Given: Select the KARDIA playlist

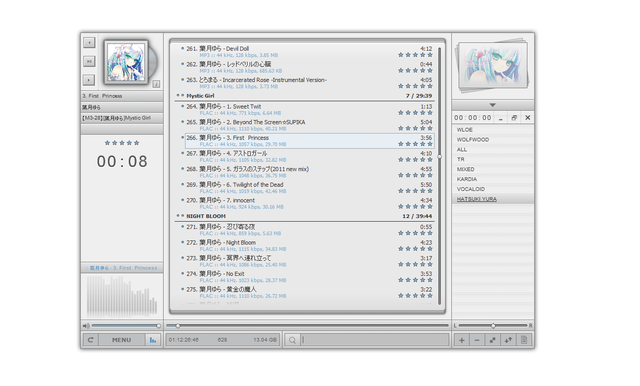Looking at the screenshot, I should point(493,179).
